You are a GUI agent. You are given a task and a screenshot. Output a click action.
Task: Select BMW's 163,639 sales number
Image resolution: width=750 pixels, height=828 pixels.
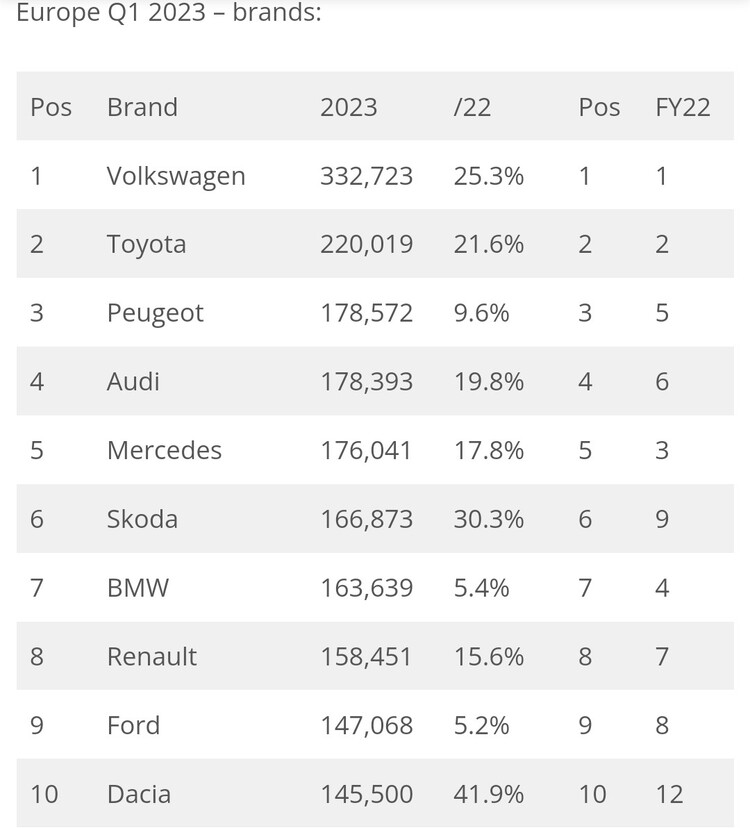point(367,588)
